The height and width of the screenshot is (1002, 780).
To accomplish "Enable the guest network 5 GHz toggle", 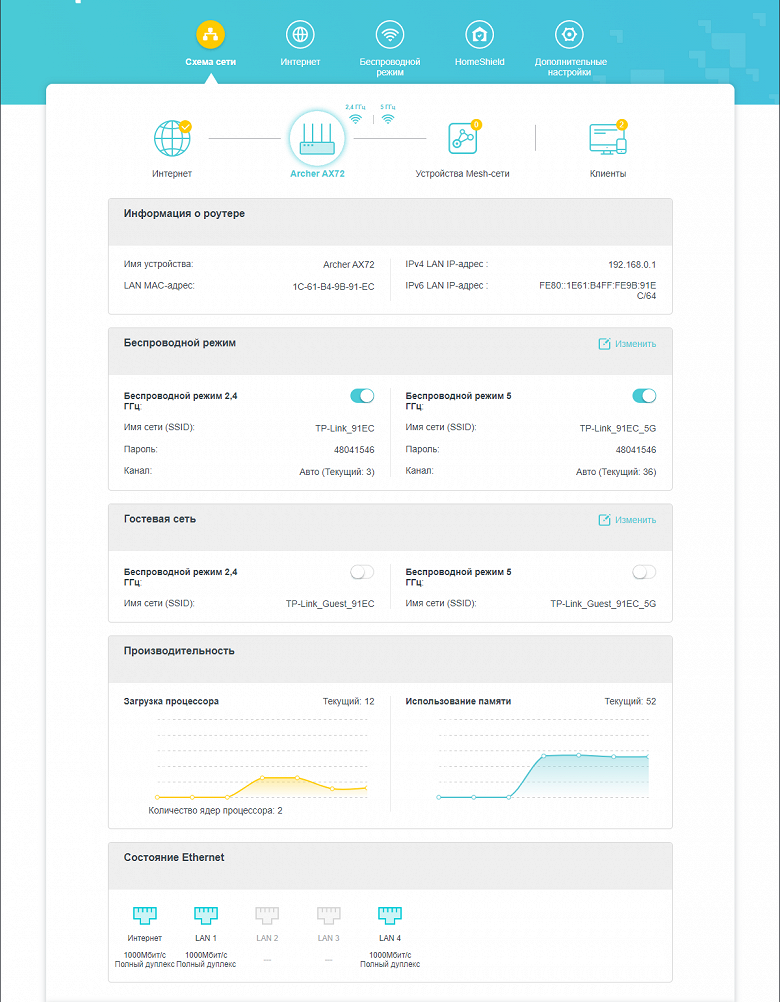I will (x=644, y=573).
